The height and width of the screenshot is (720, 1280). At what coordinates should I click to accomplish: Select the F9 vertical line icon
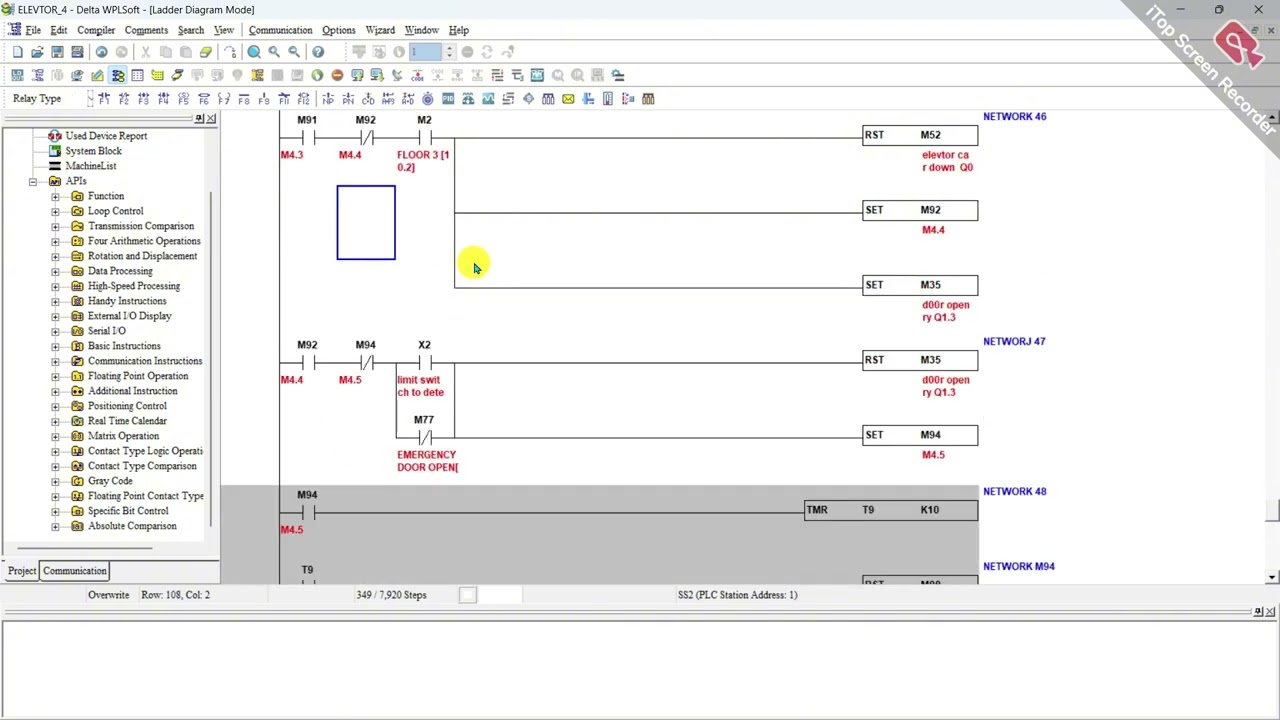(x=264, y=99)
